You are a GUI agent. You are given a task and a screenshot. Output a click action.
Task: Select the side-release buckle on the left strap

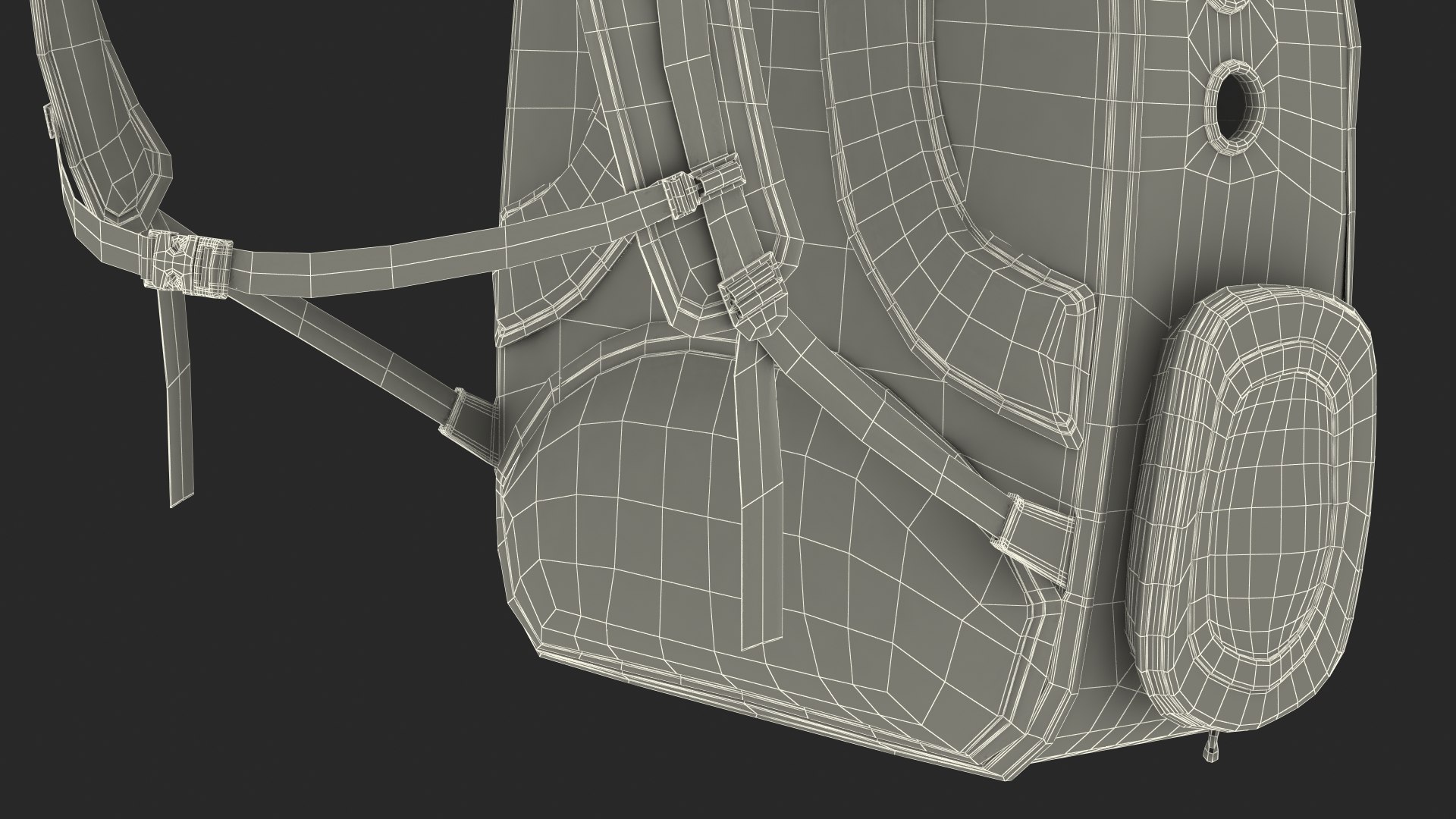[189, 262]
